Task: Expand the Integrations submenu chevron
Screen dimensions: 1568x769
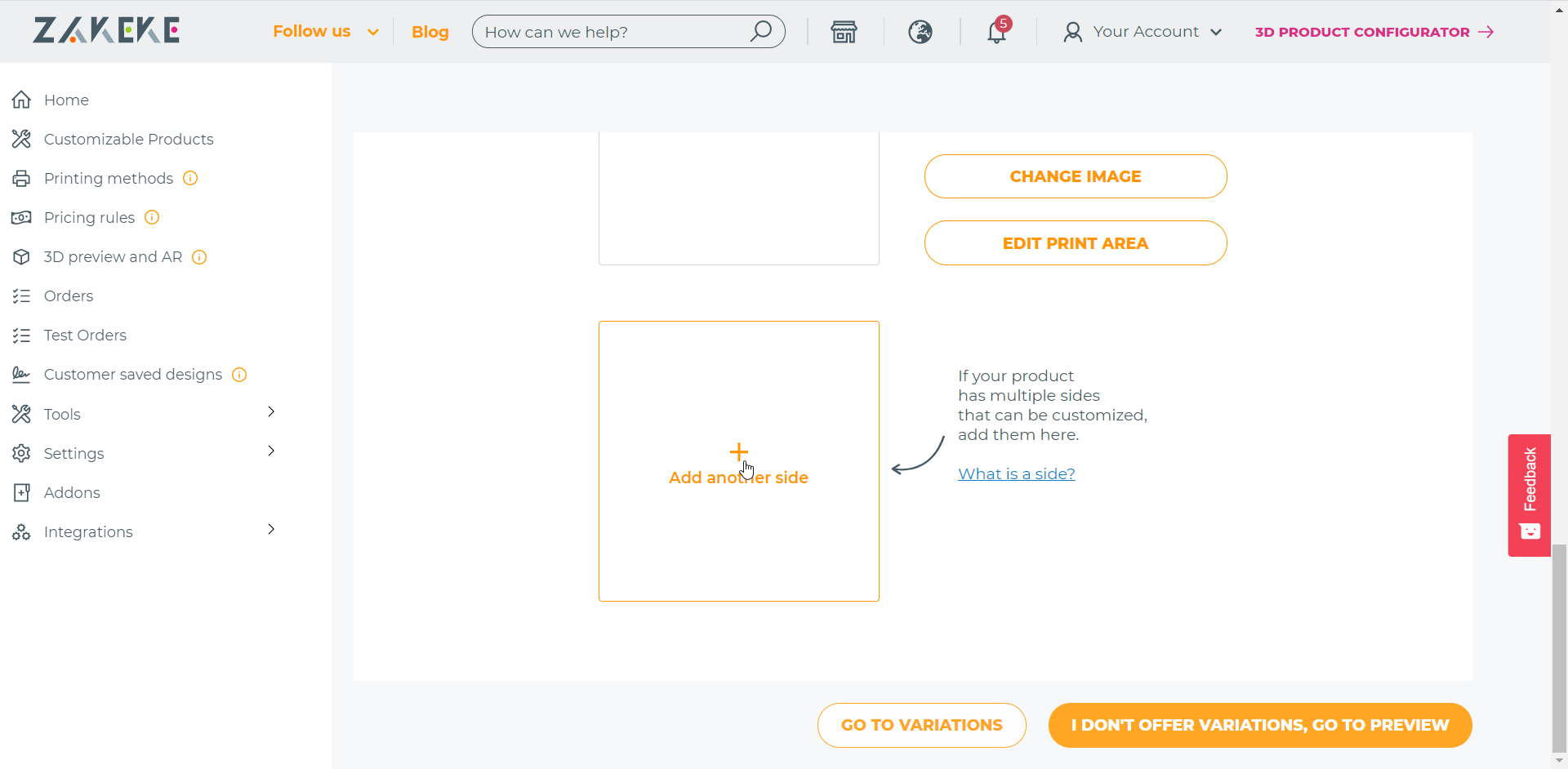Action: pos(271,529)
